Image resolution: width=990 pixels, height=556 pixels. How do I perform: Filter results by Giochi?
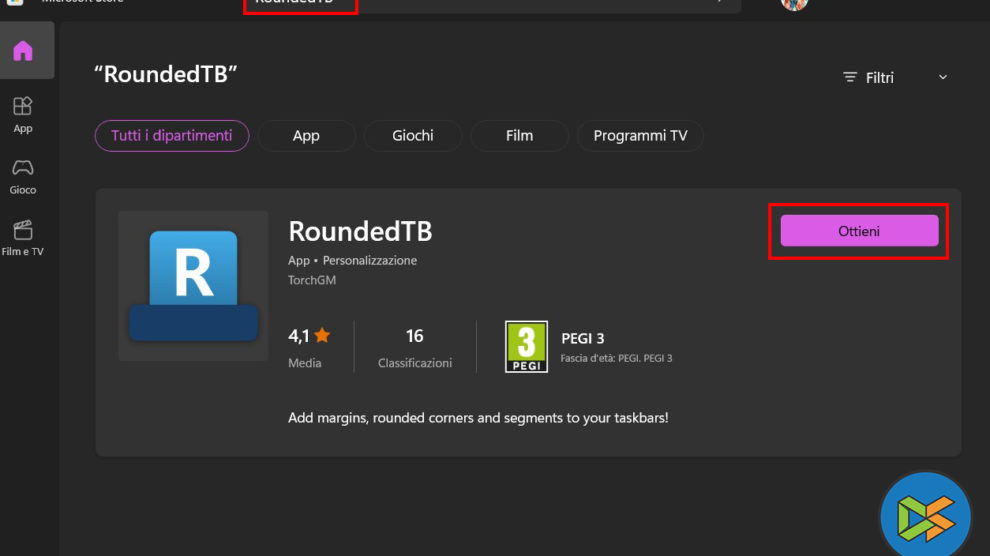pyautogui.click(x=413, y=136)
